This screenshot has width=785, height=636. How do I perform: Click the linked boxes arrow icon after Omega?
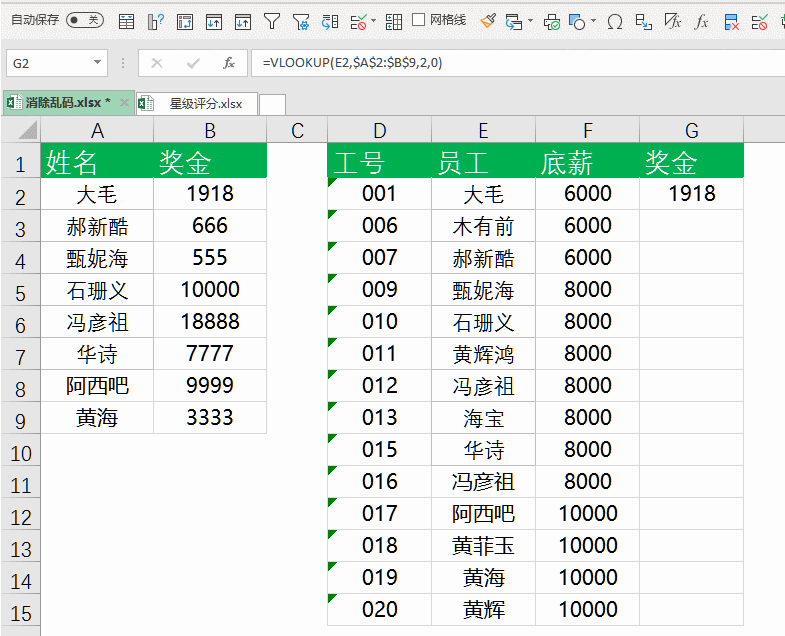point(643,22)
